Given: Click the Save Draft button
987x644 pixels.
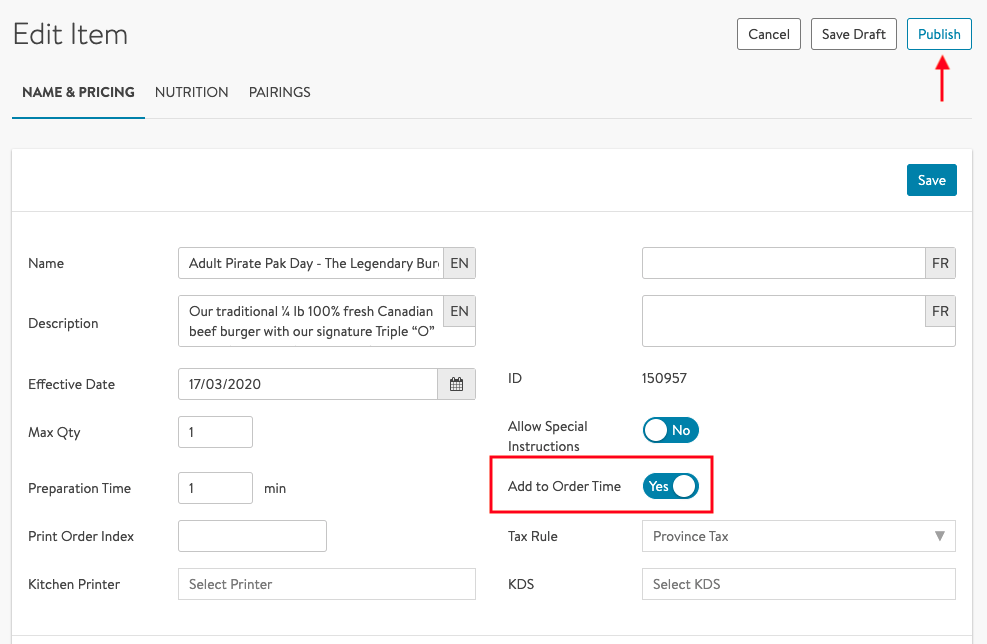Looking at the screenshot, I should [x=853, y=34].
